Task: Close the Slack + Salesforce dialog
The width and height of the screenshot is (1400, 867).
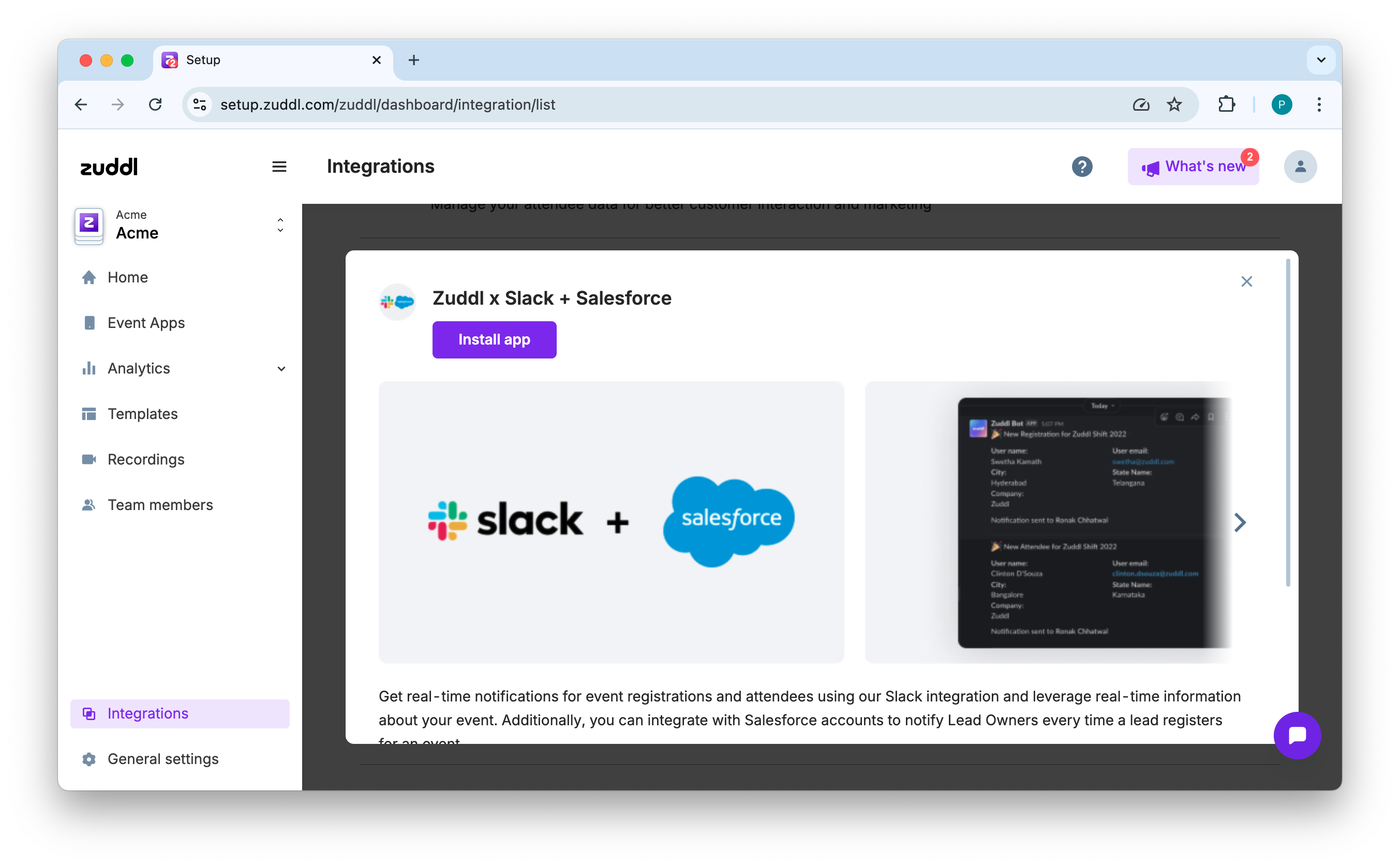Action: (x=1246, y=281)
